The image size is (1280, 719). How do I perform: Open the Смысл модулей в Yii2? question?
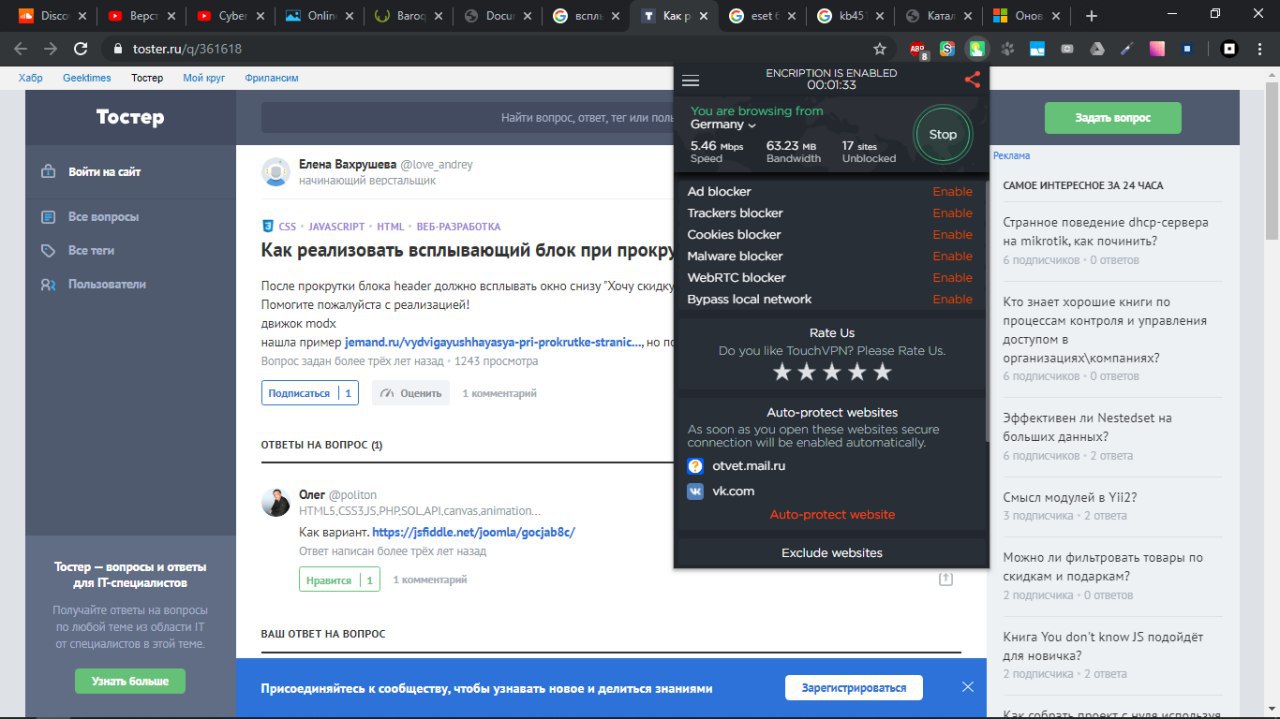click(1070, 497)
